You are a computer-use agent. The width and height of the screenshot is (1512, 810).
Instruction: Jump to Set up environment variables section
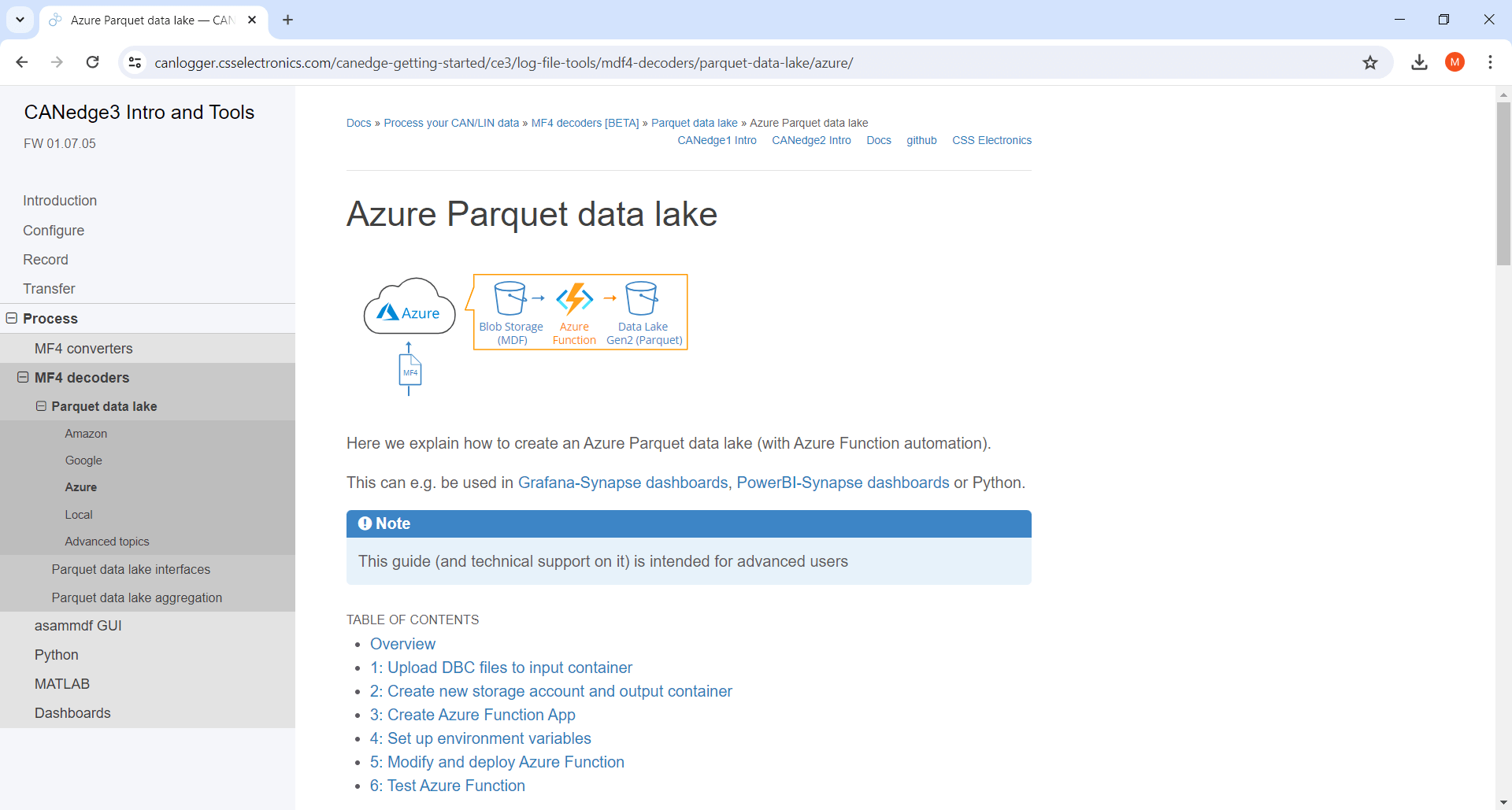click(480, 738)
